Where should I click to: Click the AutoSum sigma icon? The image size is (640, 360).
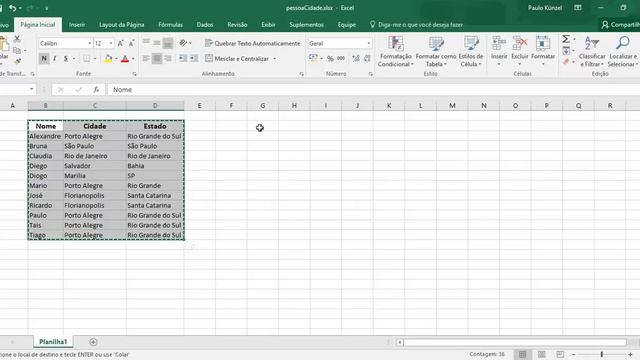566,39
